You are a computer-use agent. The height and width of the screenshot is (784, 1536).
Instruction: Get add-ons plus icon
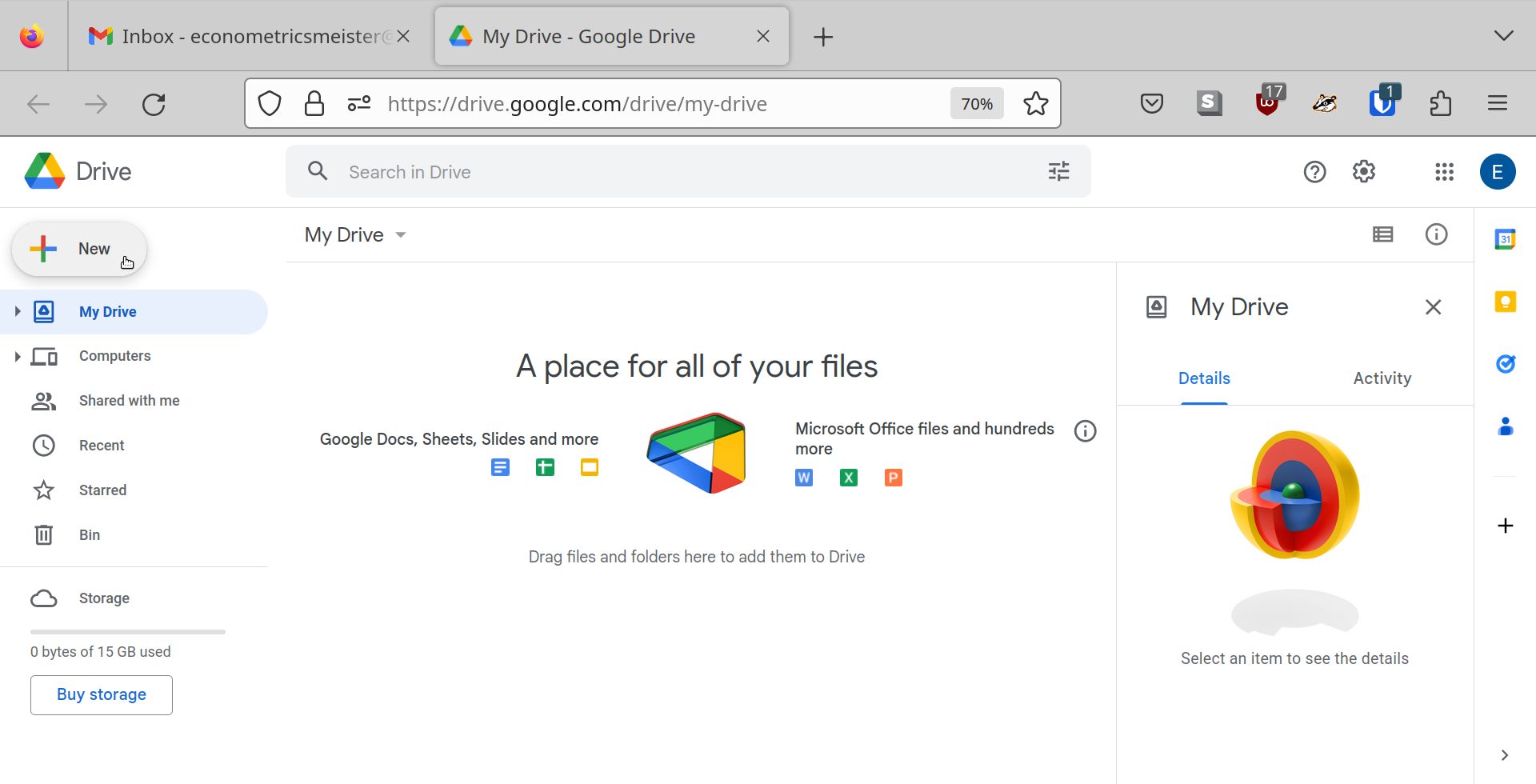point(1506,526)
